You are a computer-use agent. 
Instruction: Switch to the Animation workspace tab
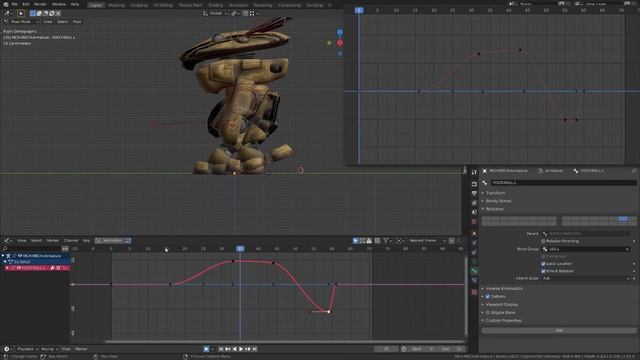[x=238, y=5]
